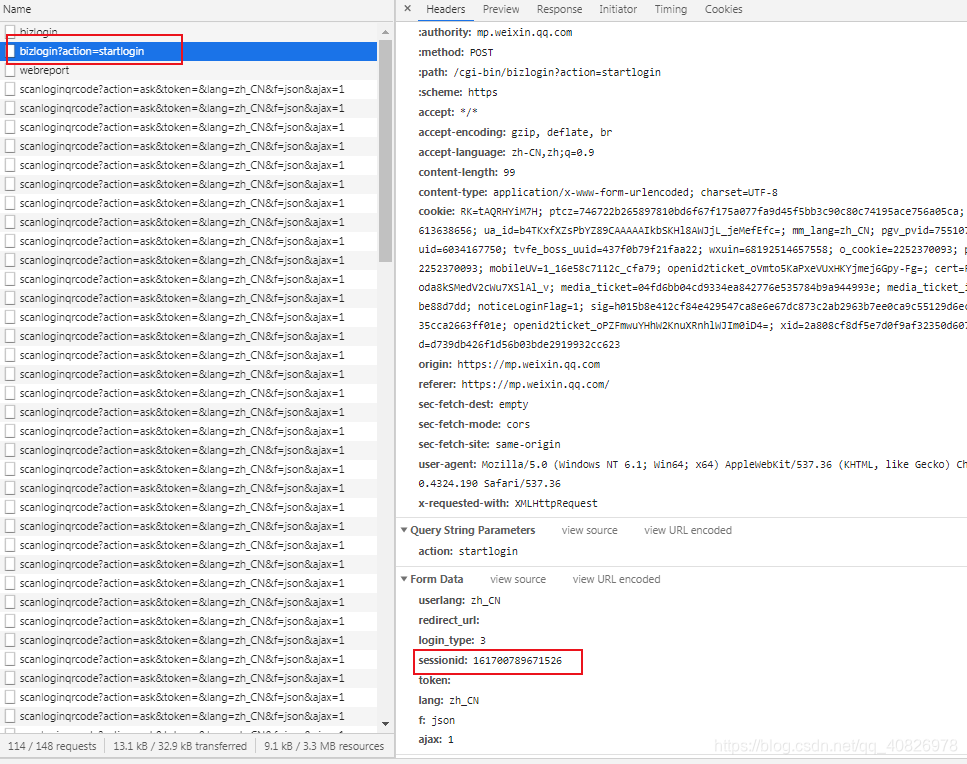Screen dimensions: 967x764
Task: Click the request list scrollbar thumb
Action: pyautogui.click(x=385, y=150)
